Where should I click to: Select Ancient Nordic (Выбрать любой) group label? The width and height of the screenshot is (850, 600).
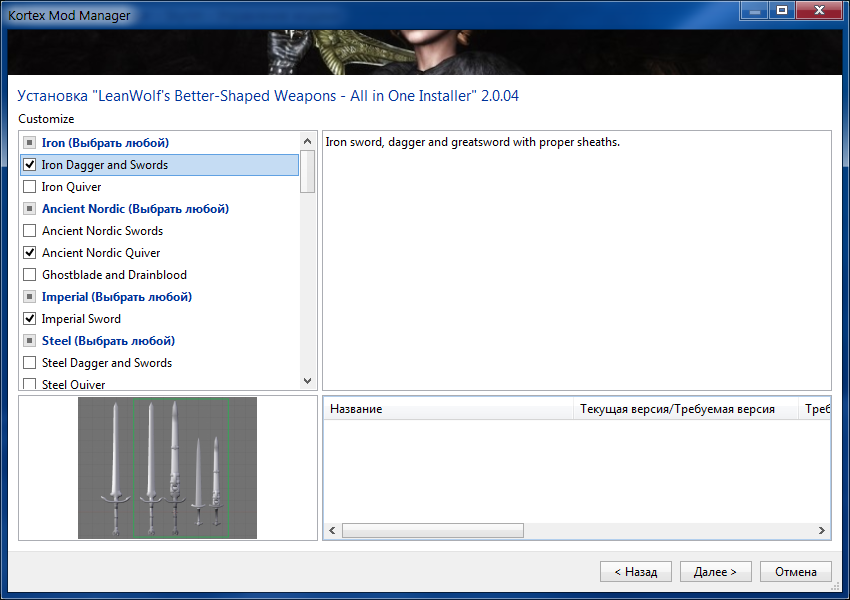point(136,209)
